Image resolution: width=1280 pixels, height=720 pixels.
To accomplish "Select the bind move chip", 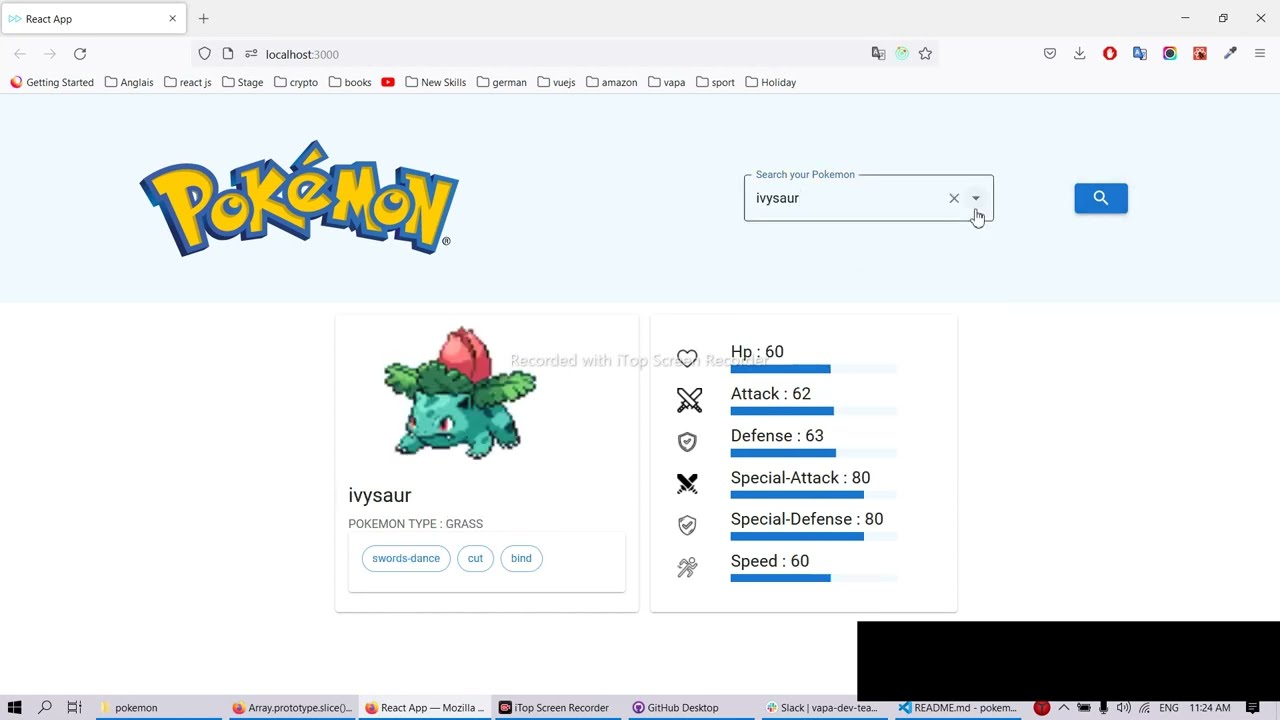I will point(521,558).
